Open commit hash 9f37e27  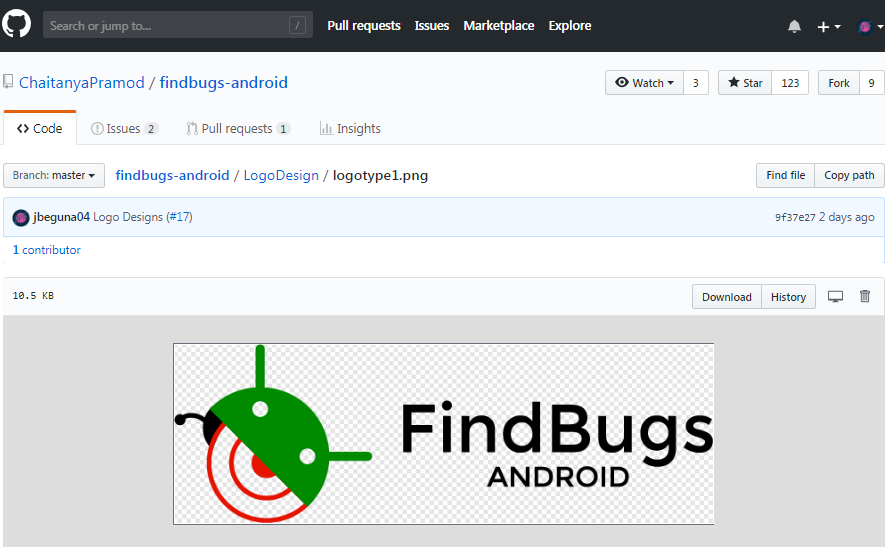coord(795,217)
